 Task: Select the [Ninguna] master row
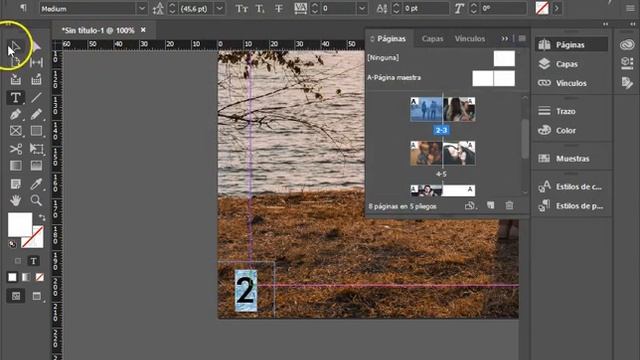(442, 58)
